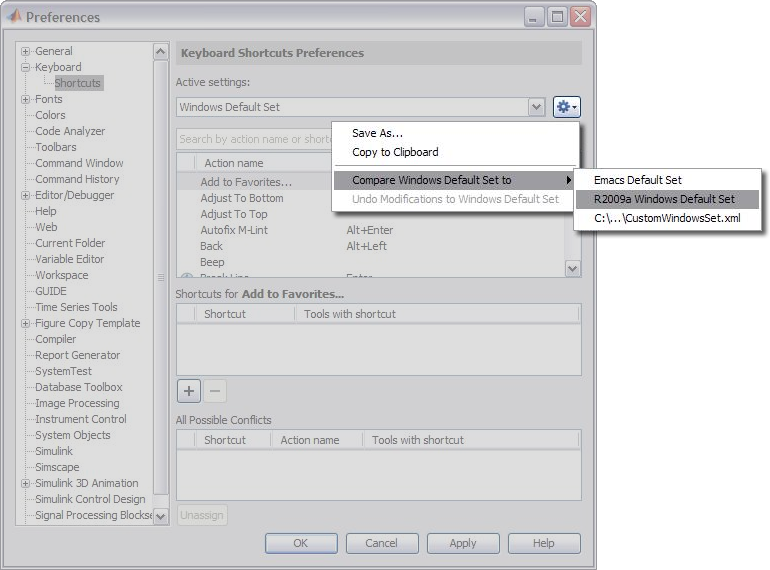
Task: Click the plus add shortcut button
Action: point(189,391)
